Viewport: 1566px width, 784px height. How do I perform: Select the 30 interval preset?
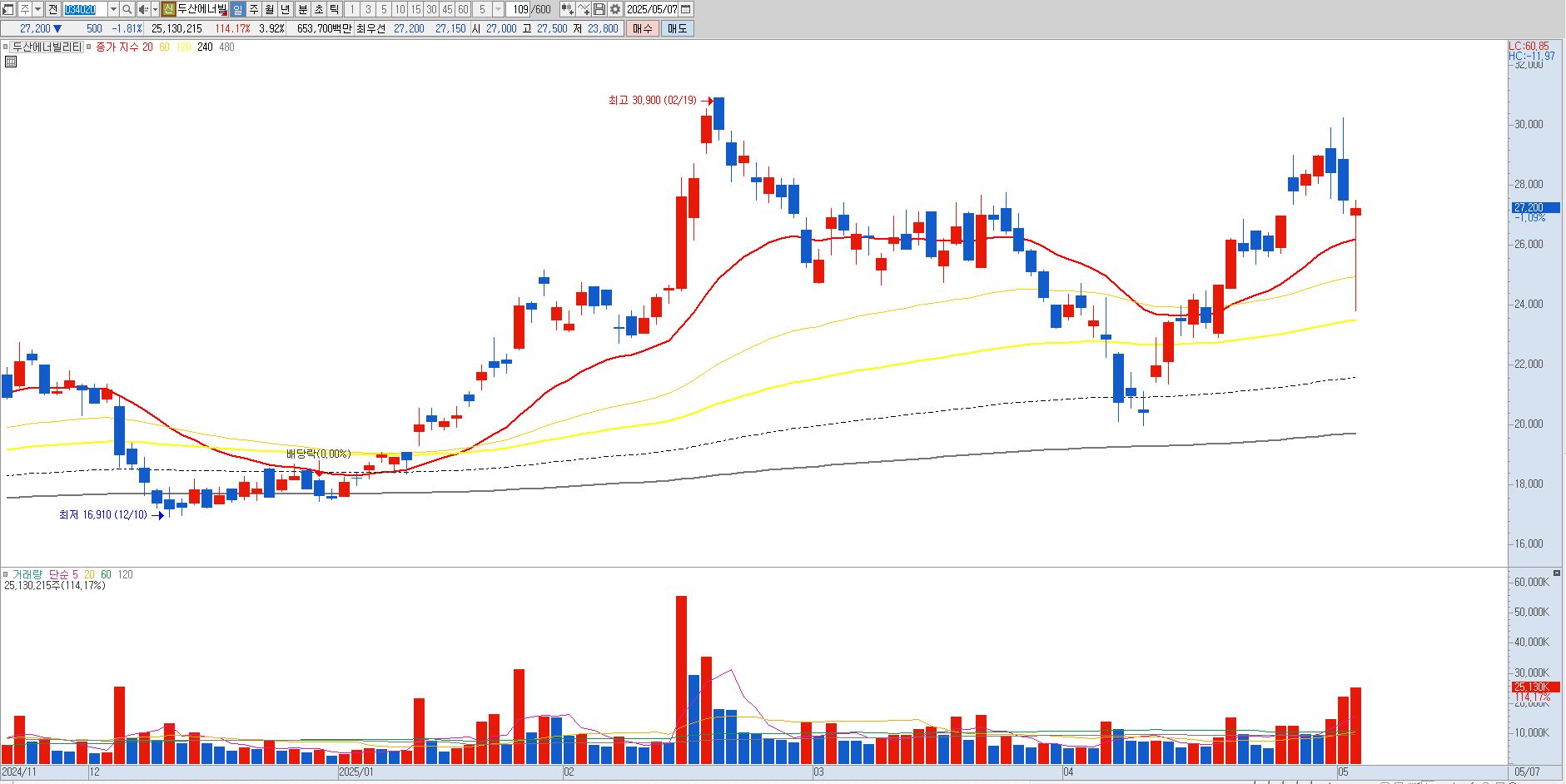(431, 9)
